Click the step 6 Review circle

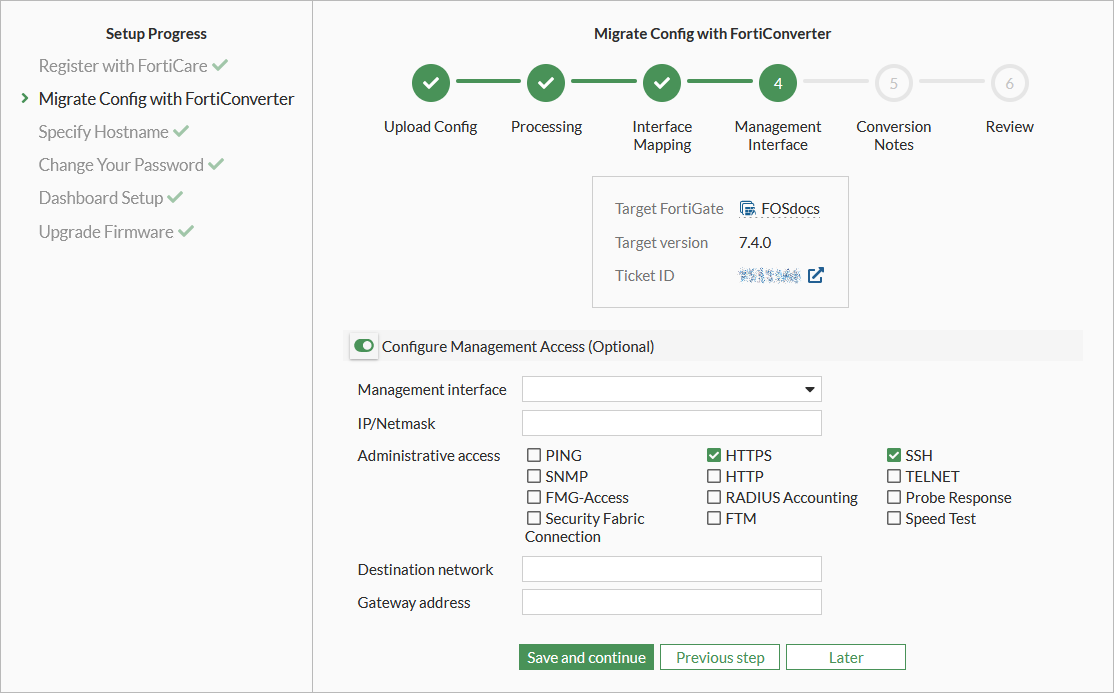click(x=1009, y=84)
